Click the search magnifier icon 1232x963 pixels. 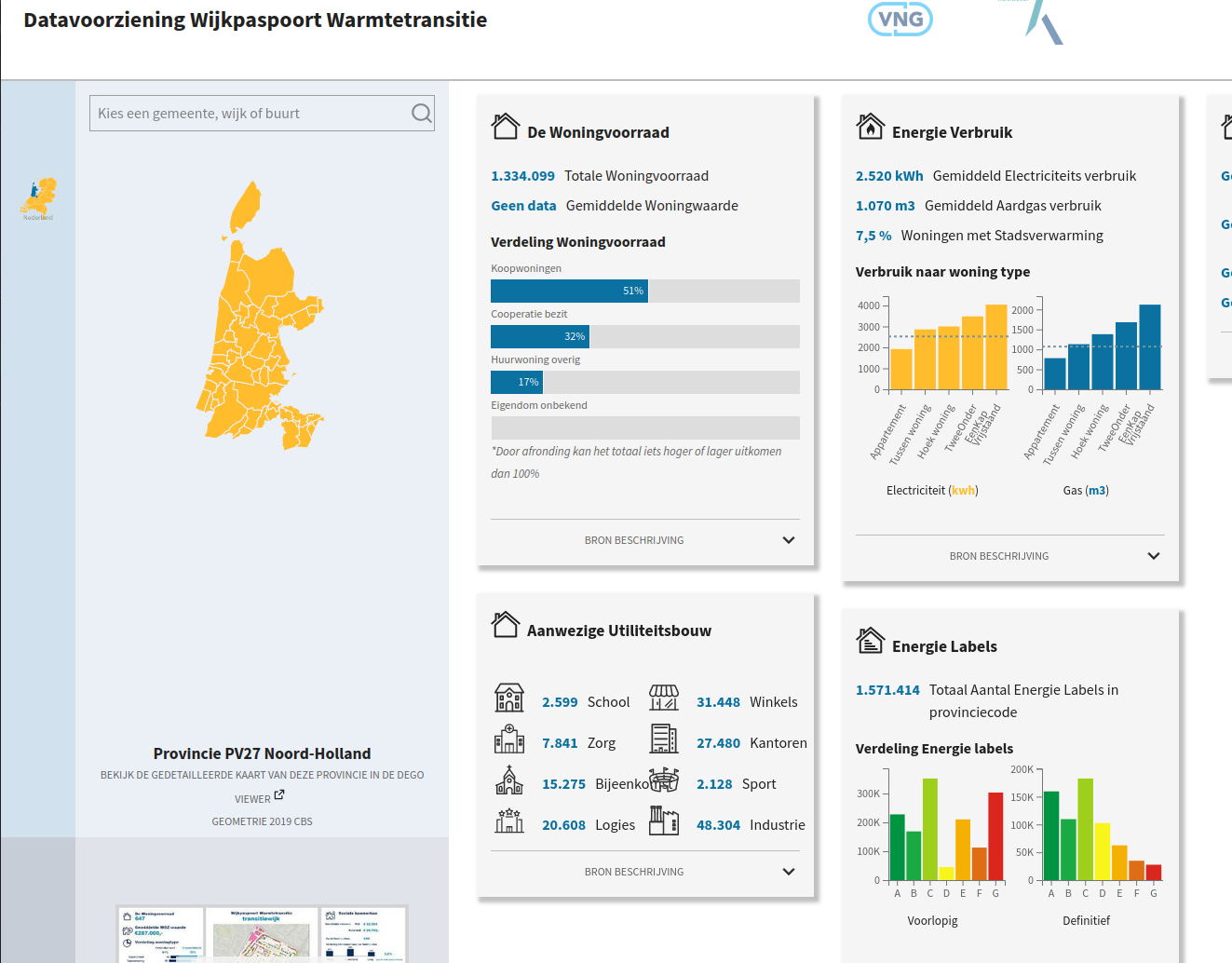[x=421, y=114]
